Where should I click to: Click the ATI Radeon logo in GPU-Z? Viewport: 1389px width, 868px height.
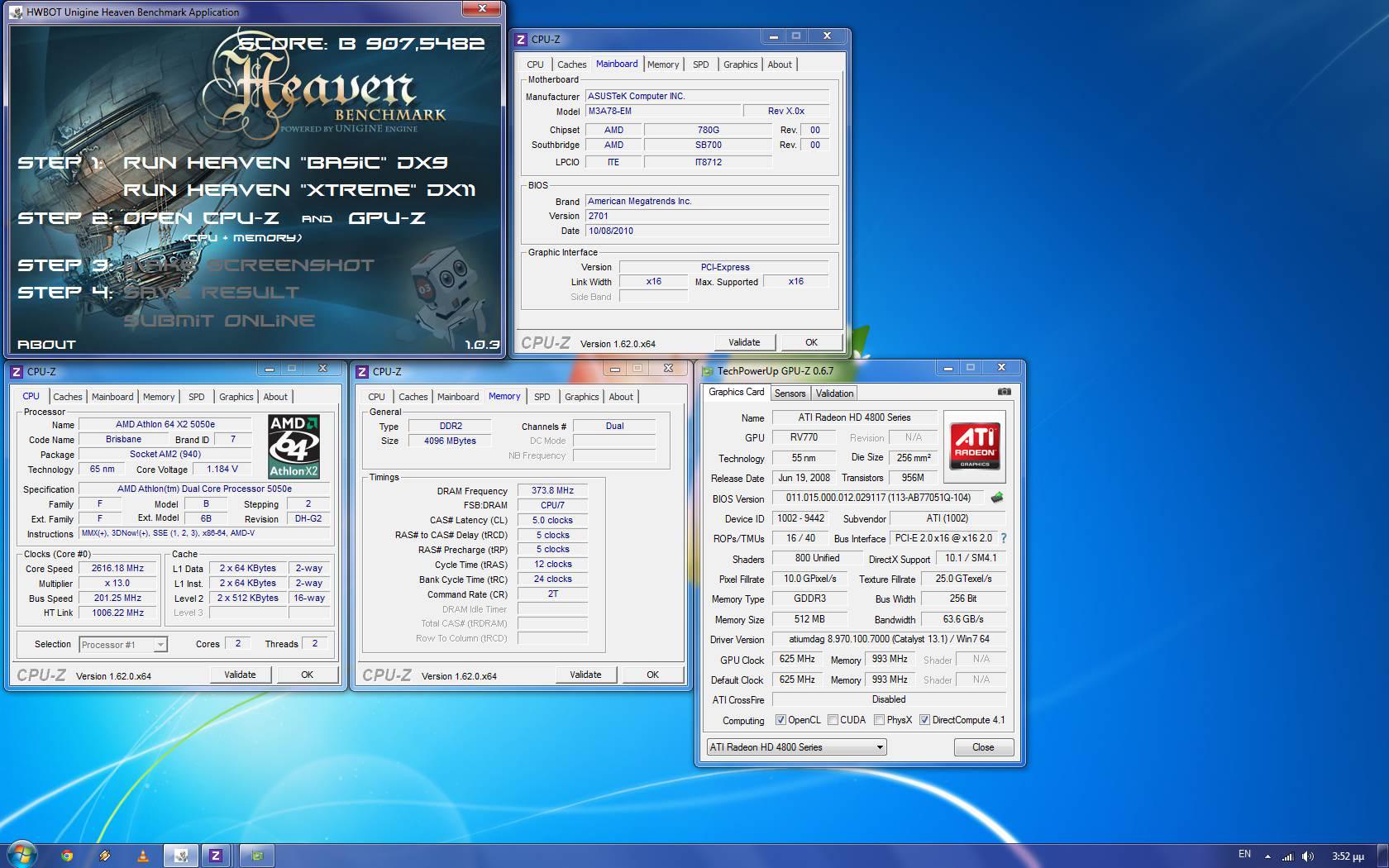(975, 446)
